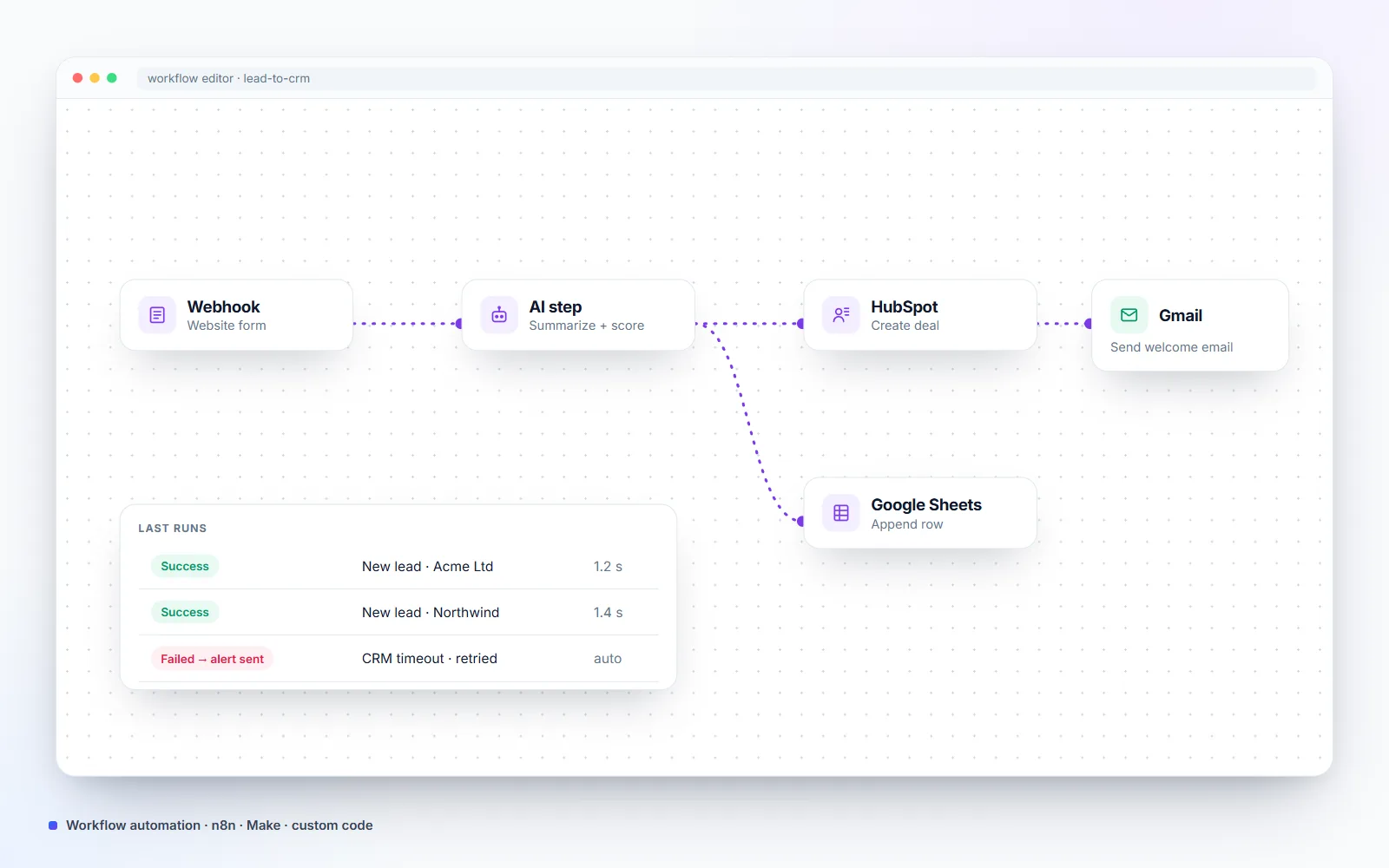Click the Success badge for Acme Ltd
The height and width of the screenshot is (868, 1389).
[x=185, y=566]
